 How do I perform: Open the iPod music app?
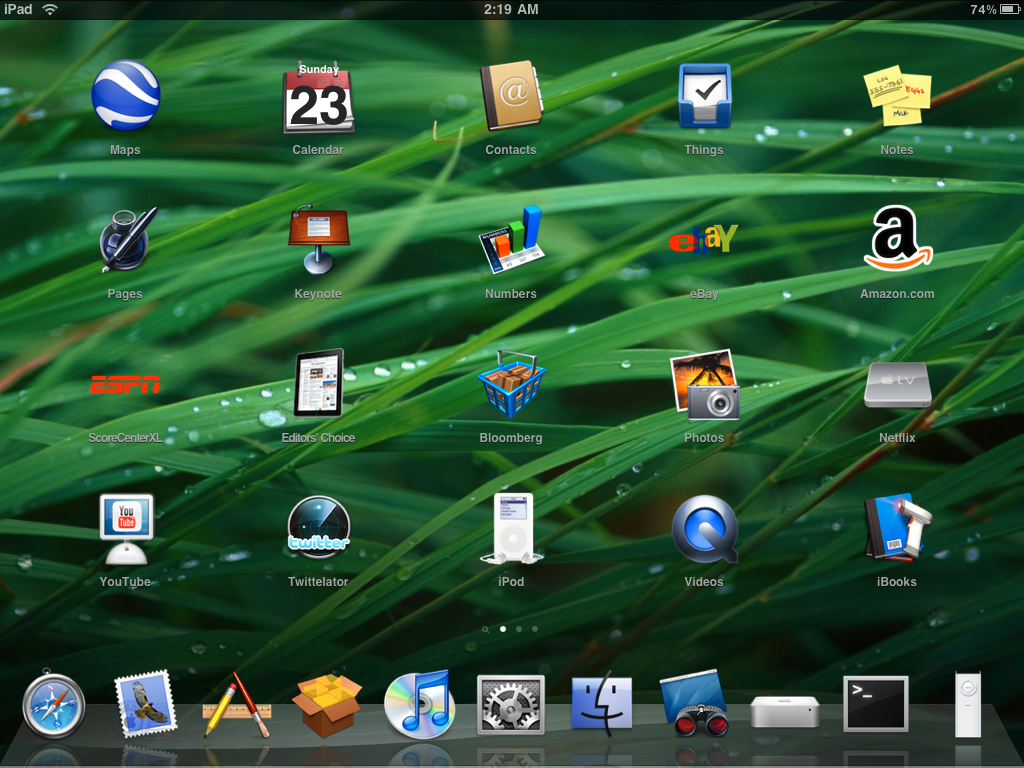point(513,528)
